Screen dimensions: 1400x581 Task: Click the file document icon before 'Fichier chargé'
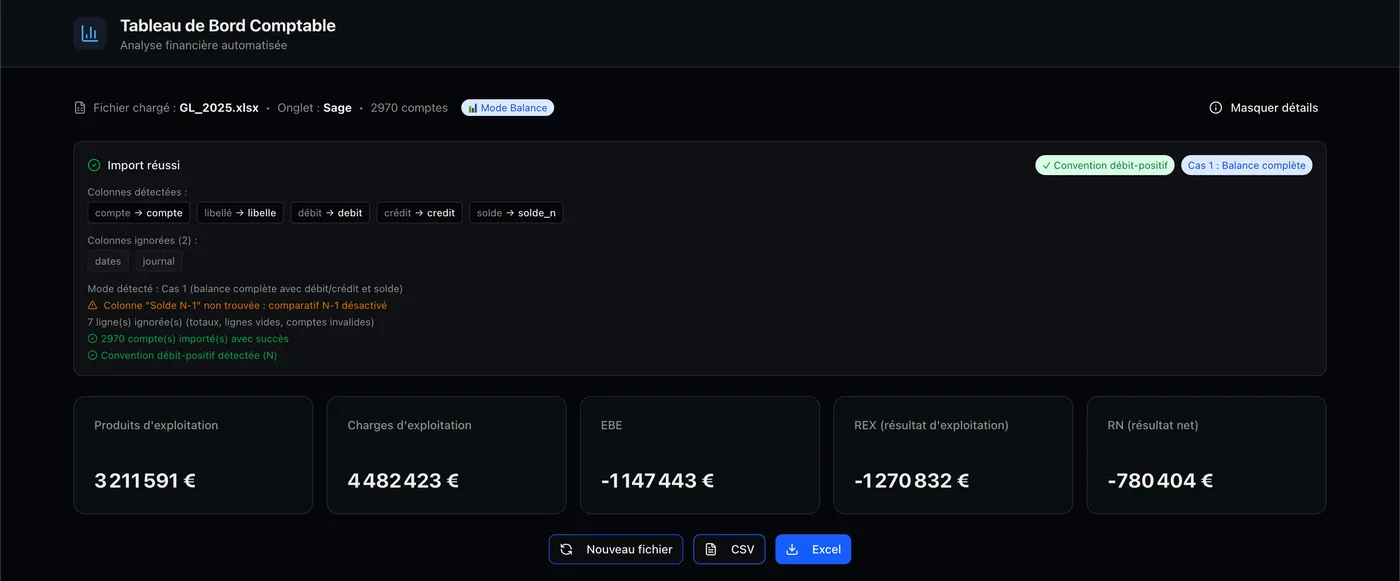[80, 108]
